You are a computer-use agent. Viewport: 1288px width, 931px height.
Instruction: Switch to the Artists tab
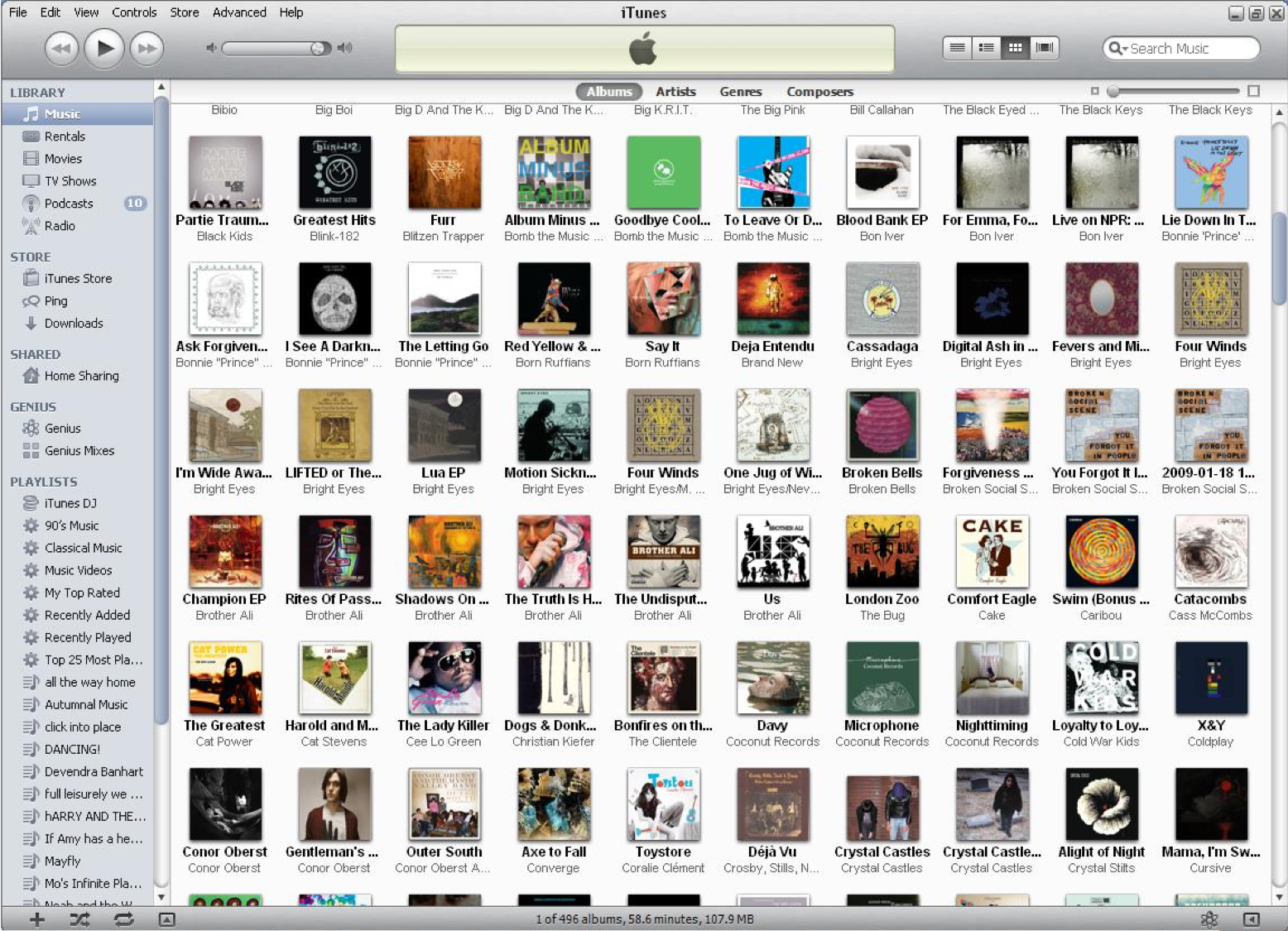[675, 92]
